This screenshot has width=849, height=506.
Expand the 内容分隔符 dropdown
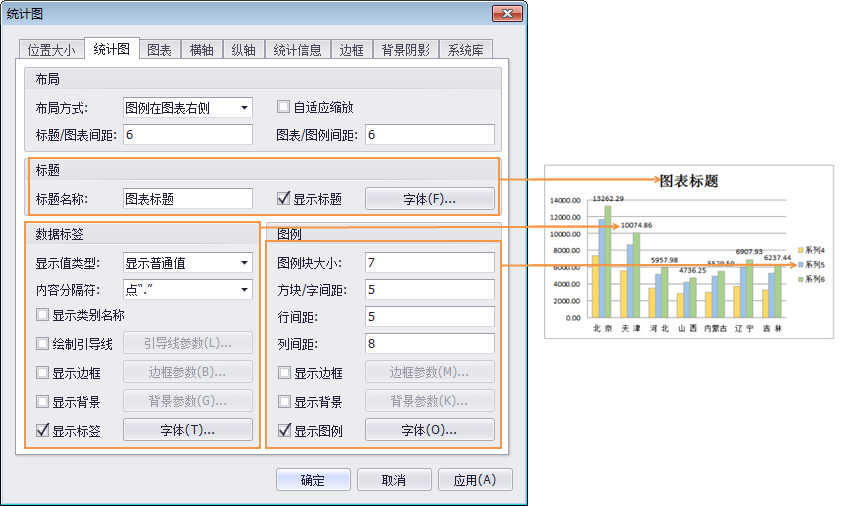244,291
